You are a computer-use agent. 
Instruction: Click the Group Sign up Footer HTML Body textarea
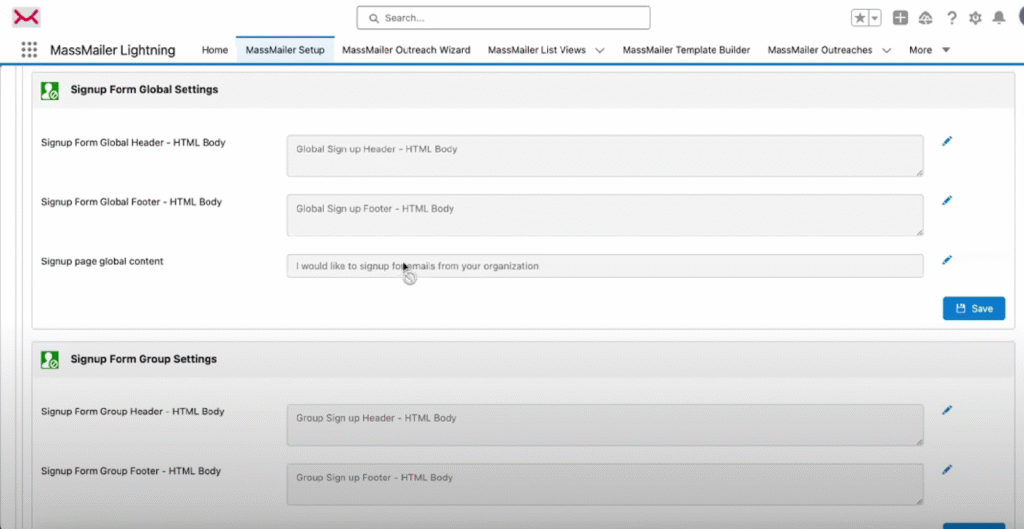click(x=605, y=484)
